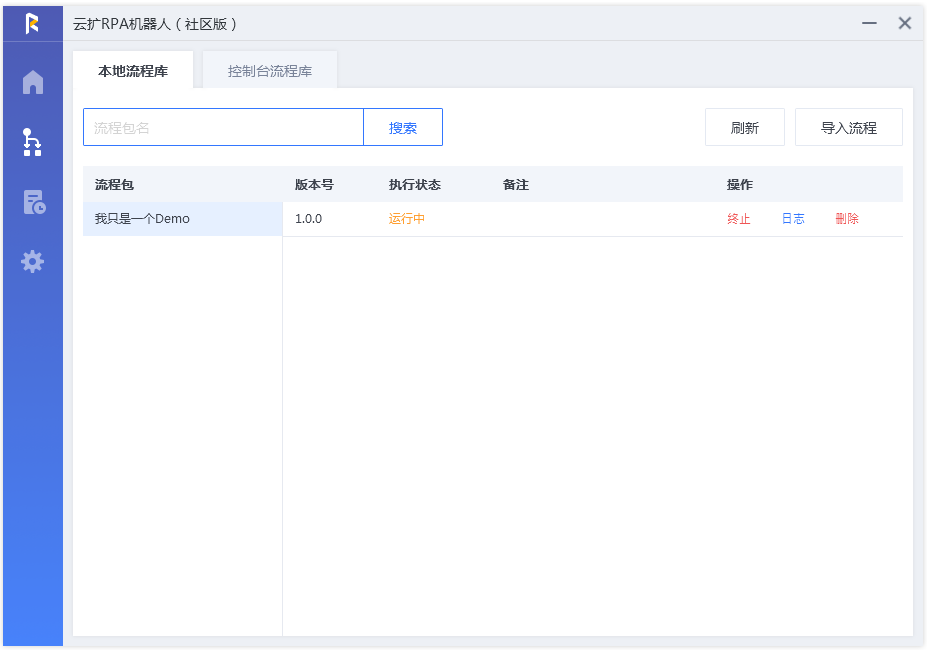Open the 日志 link for the Demo flow

point(793,219)
